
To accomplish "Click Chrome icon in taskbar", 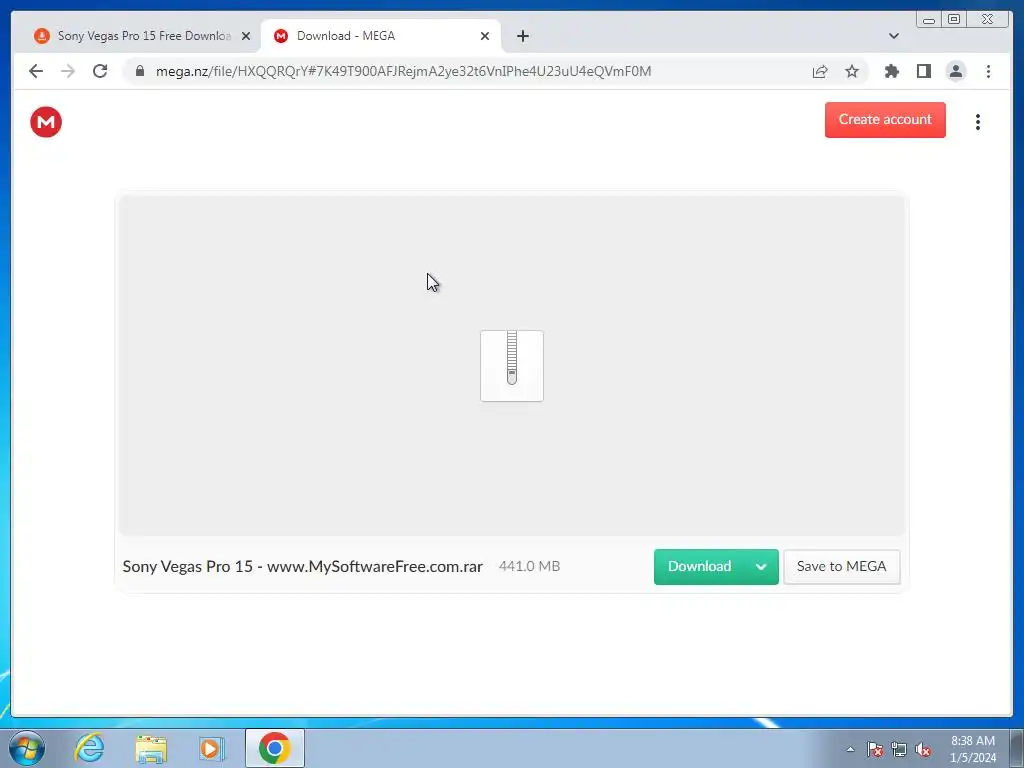I will pyautogui.click(x=274, y=748).
